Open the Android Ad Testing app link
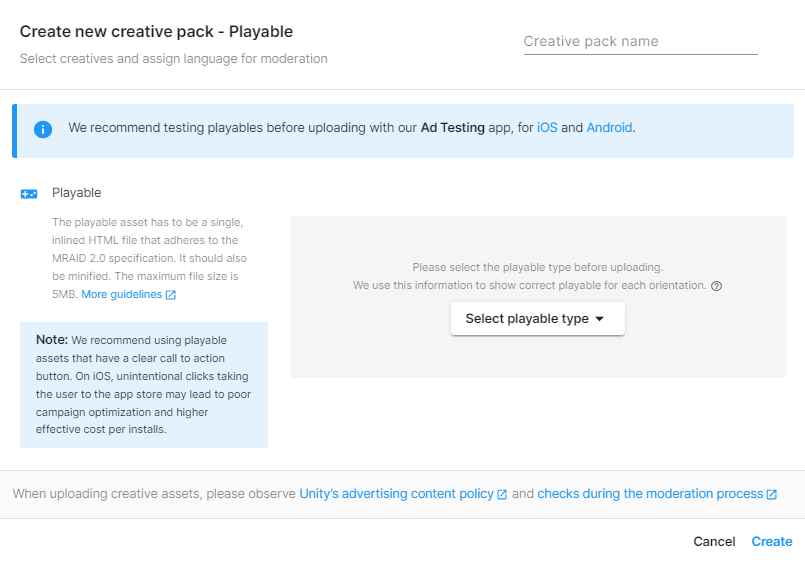The image size is (805, 563). click(609, 128)
